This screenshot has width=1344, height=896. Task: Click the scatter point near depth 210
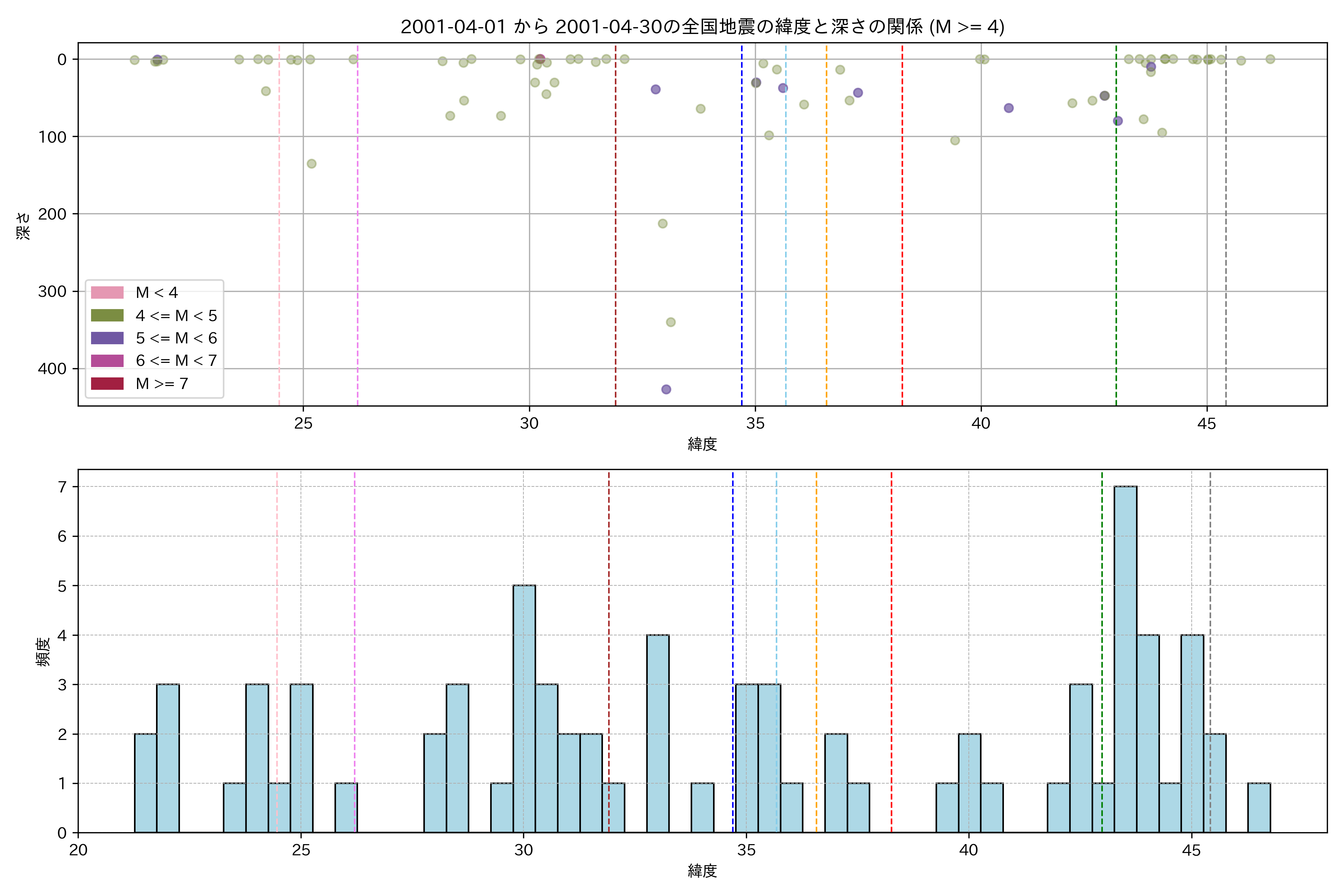click(662, 223)
